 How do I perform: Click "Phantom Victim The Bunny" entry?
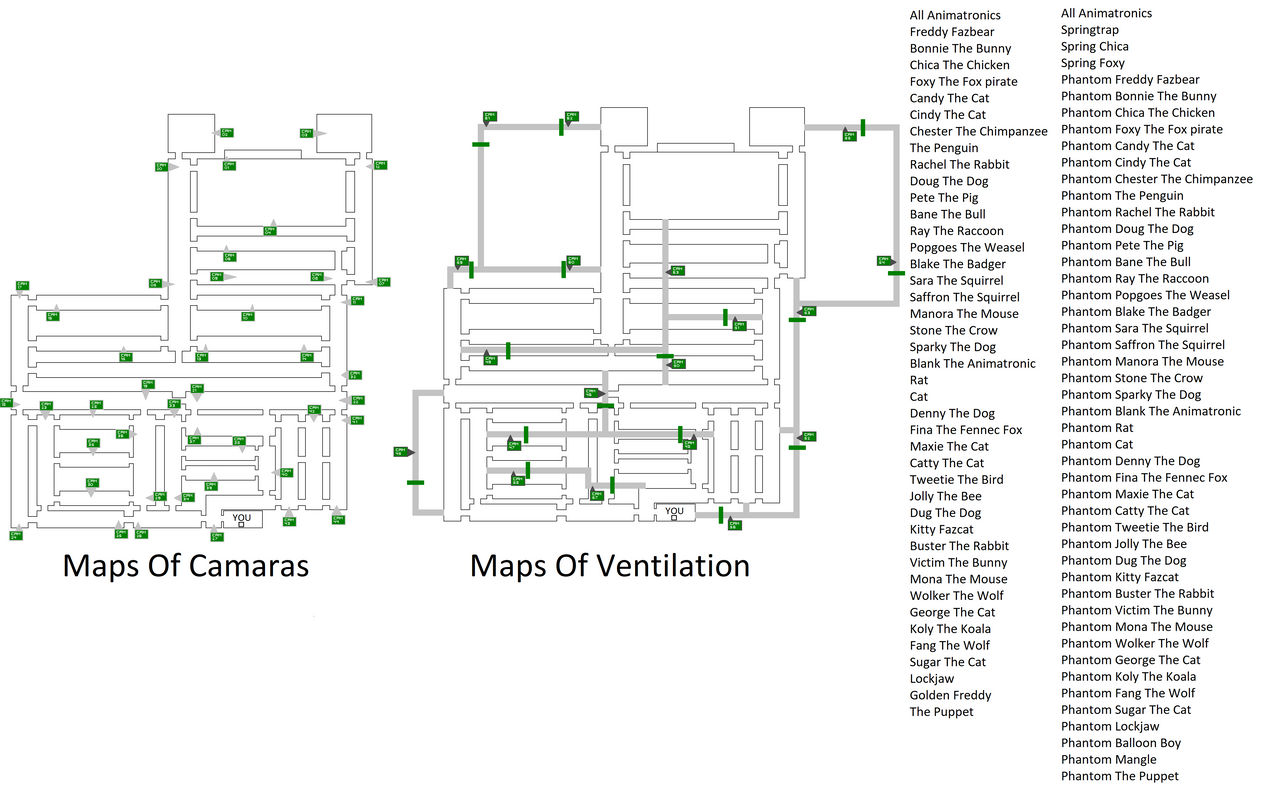click(1137, 610)
